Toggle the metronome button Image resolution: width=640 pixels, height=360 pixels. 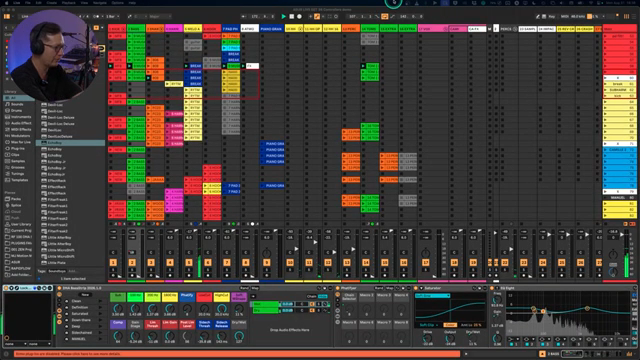[x=97, y=16]
